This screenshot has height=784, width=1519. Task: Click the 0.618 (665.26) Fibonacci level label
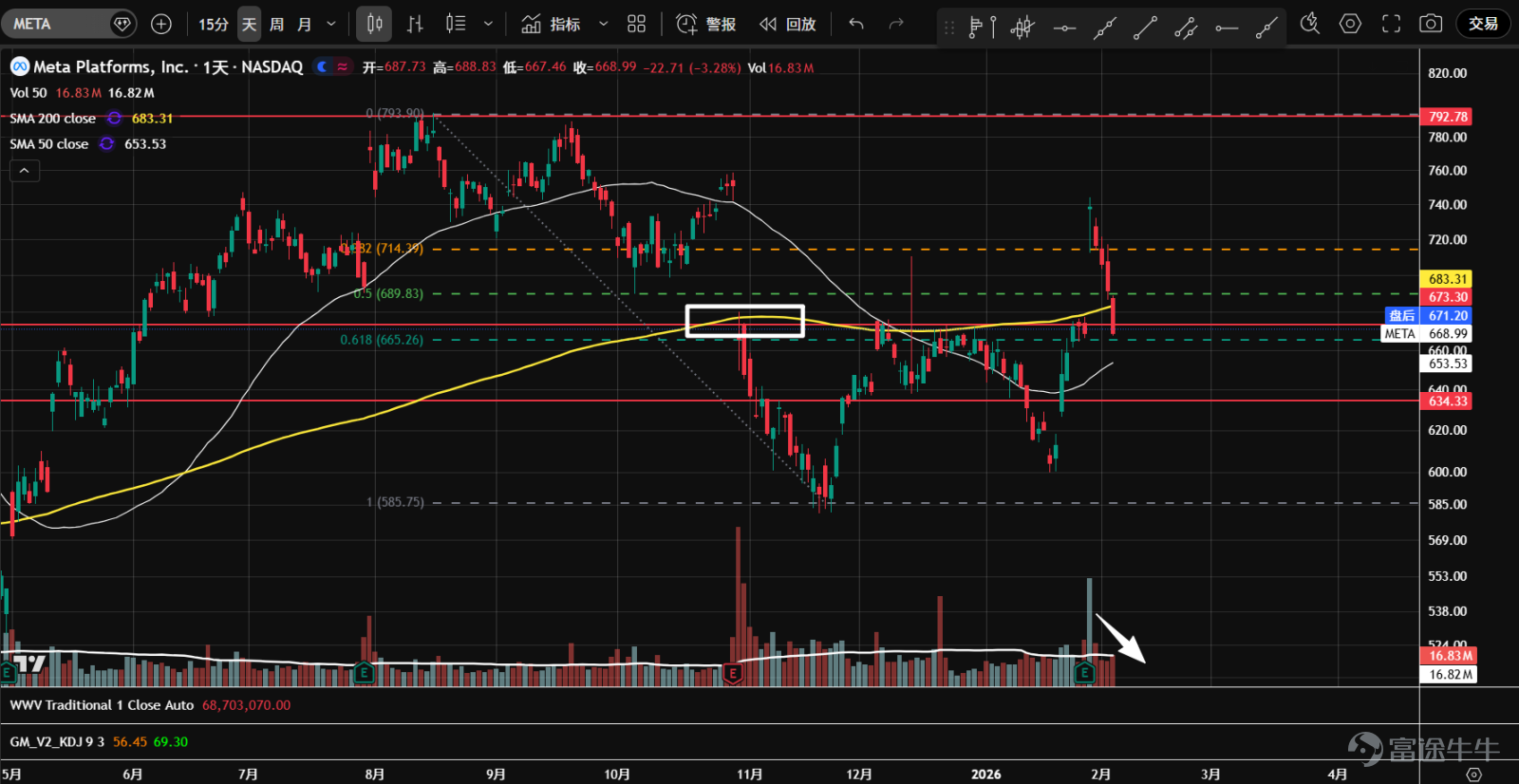(382, 340)
